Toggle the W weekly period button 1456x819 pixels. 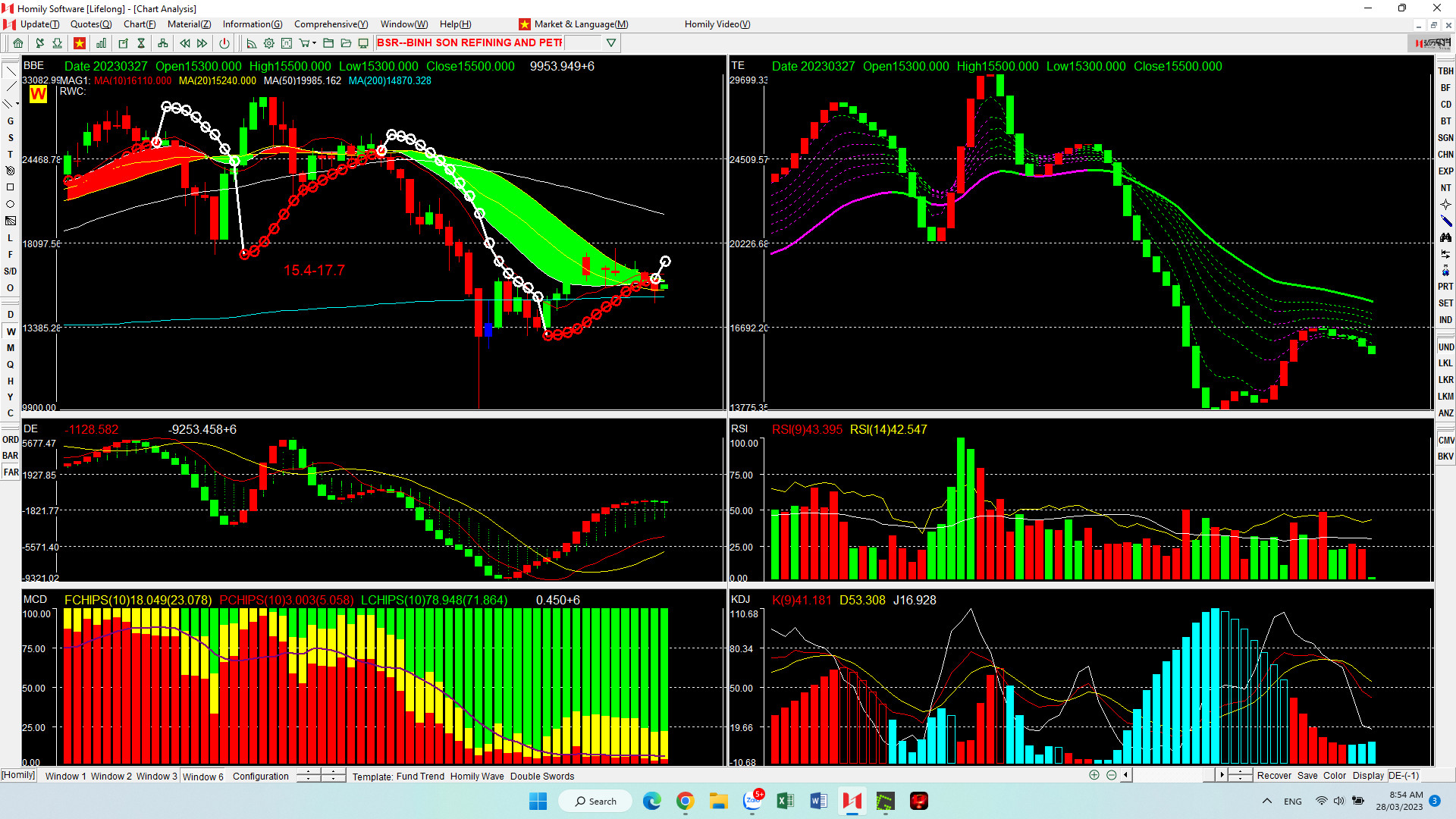11,331
